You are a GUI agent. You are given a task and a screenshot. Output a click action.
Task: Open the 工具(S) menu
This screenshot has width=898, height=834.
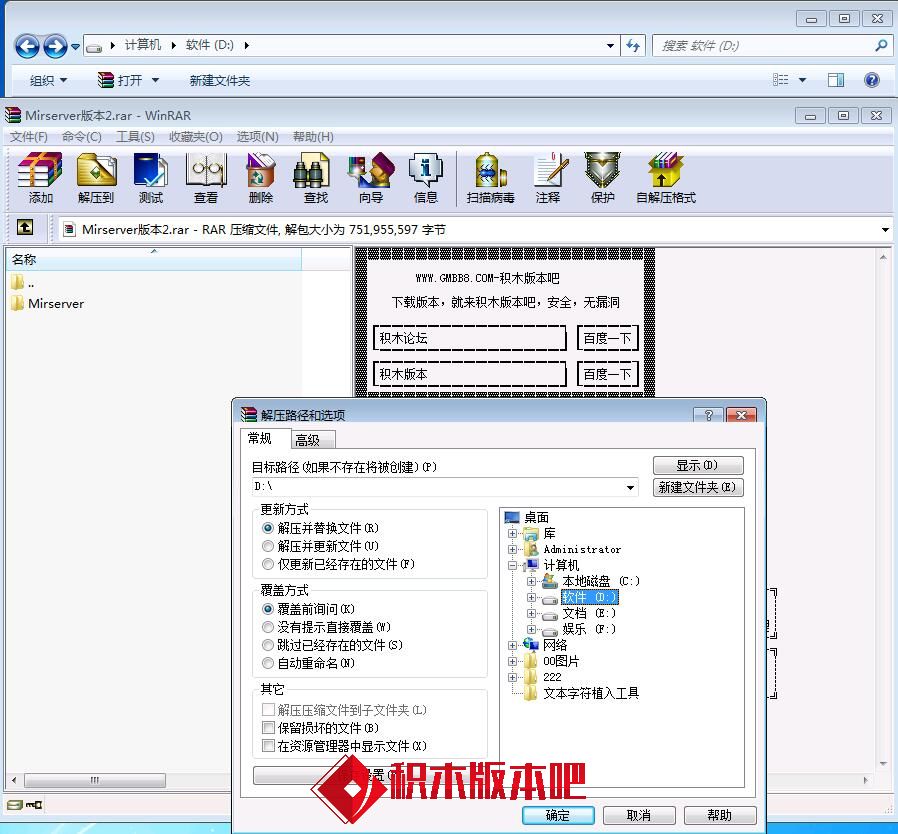click(x=135, y=136)
